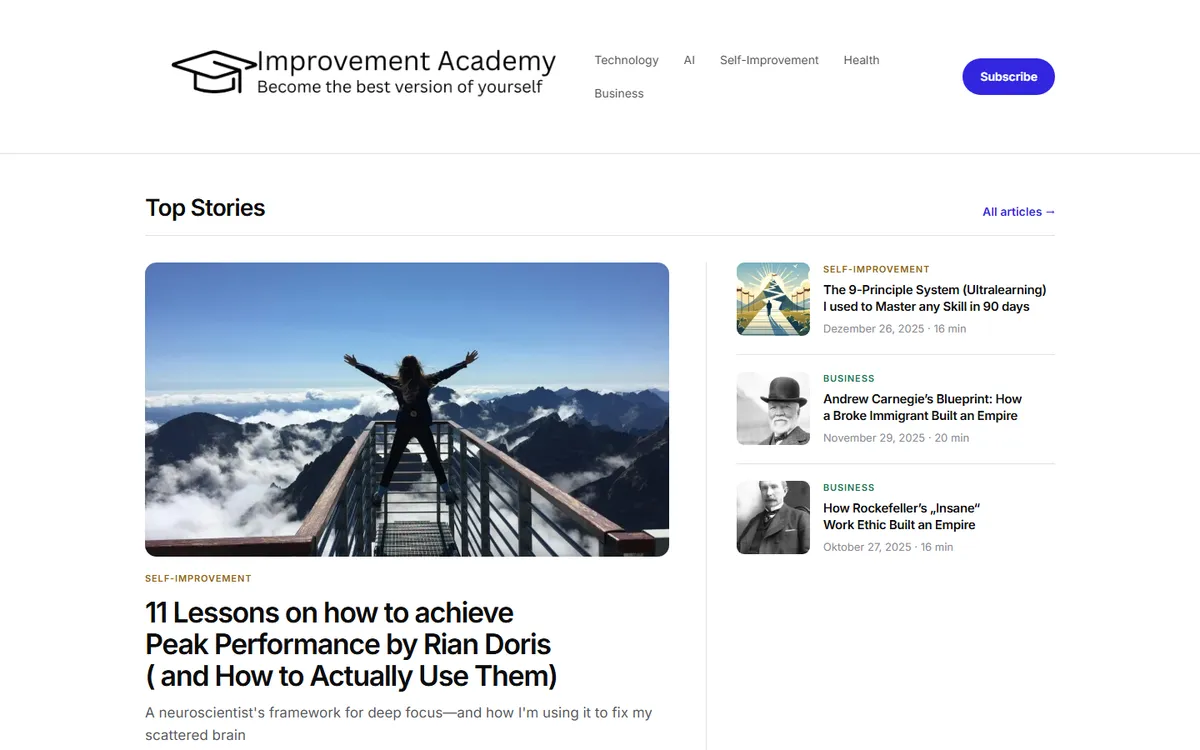Click the Top Stories heading
The image size is (1200, 750).
205,208
